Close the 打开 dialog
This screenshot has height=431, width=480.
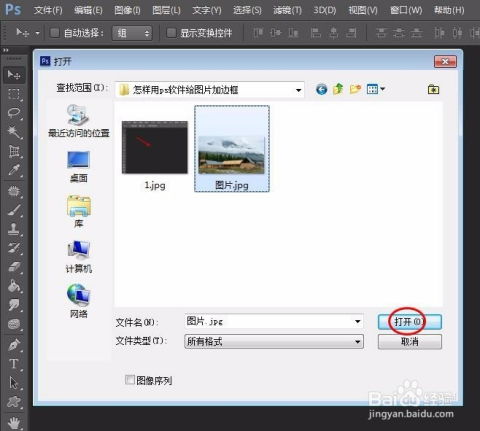[445, 62]
